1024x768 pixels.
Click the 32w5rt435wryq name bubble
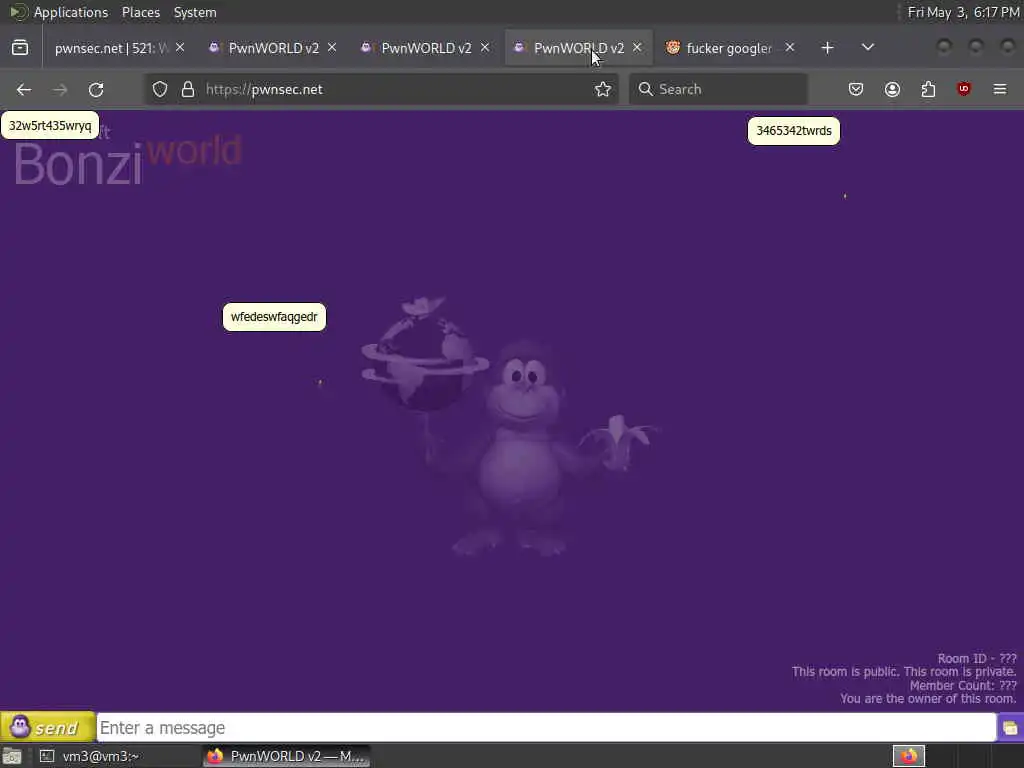point(50,125)
